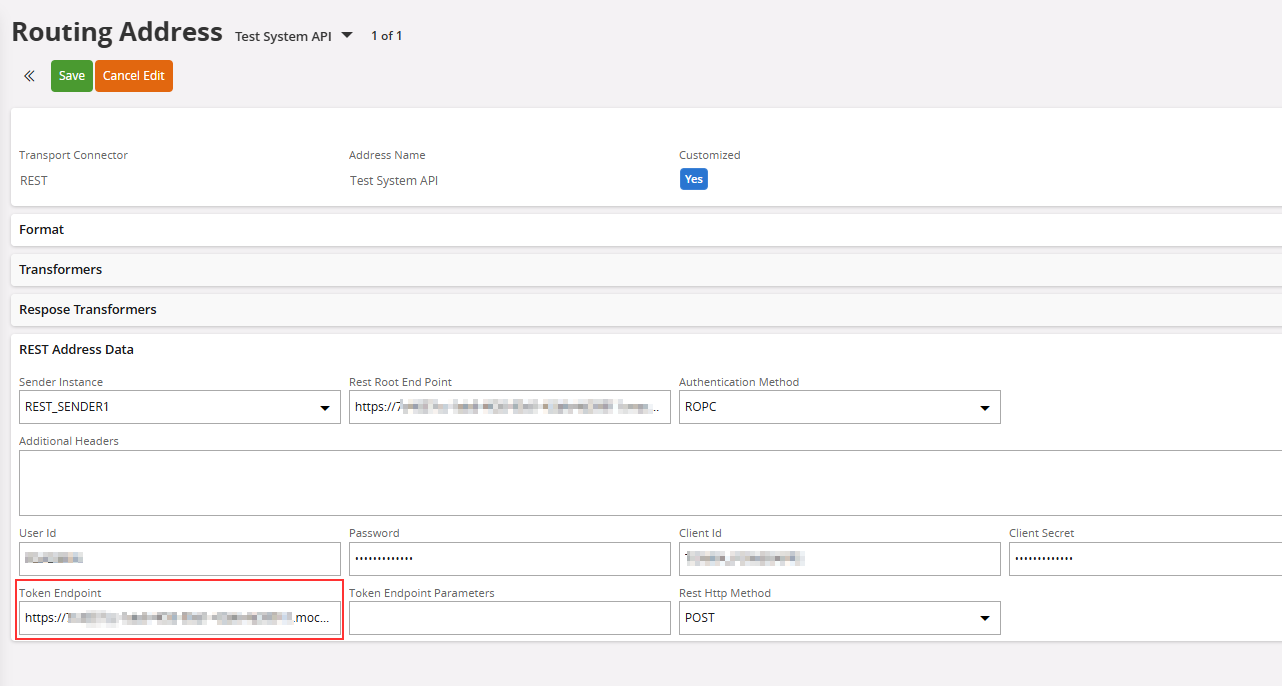Screen dimensions: 1282x686
Task: Click the Client Secret field
Action: tap(1144, 558)
